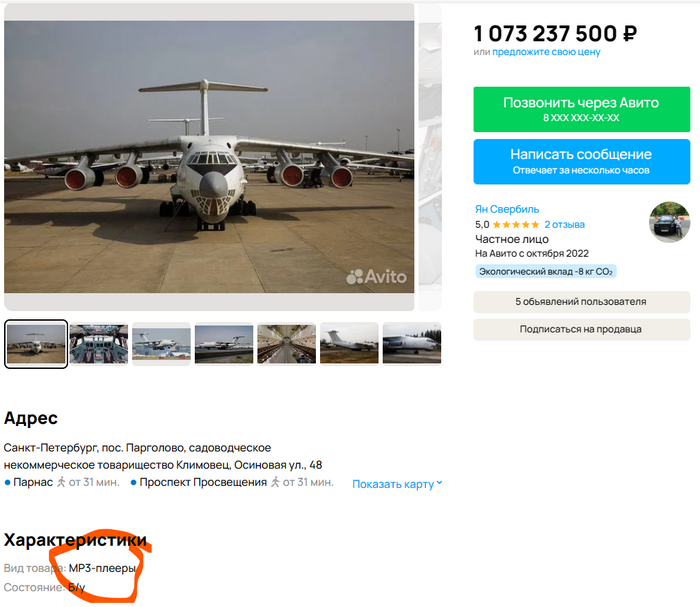Click the seller's round avatar photo
This screenshot has height=607, width=700.
pyautogui.click(x=669, y=222)
